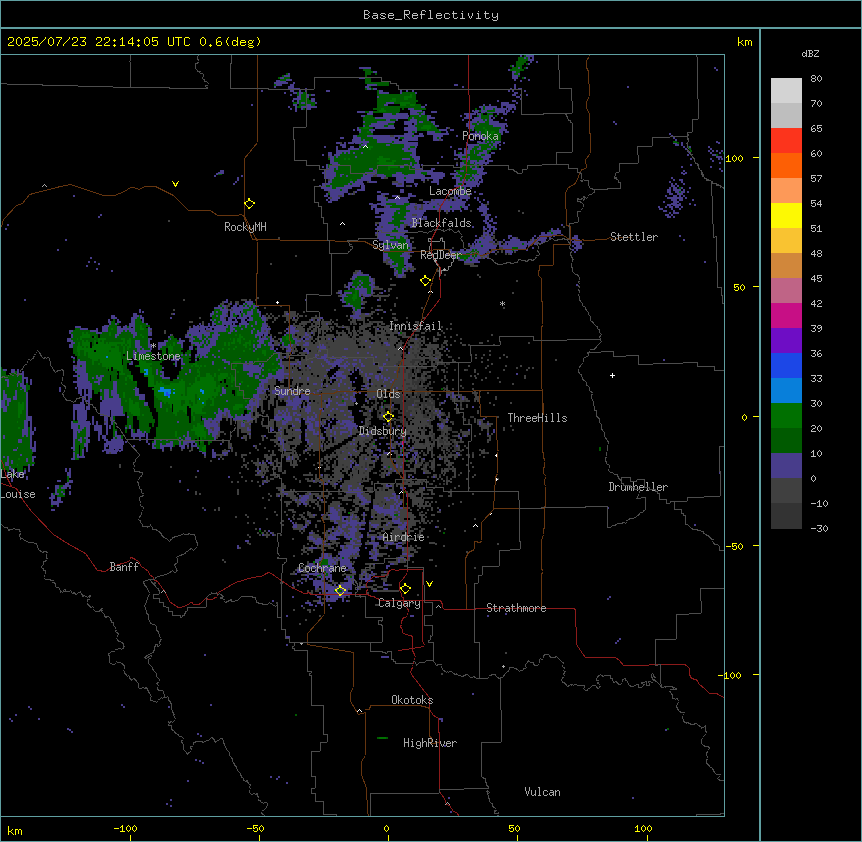Select the -10 value in the dBZ legend
This screenshot has height=842, width=862.
coord(819,503)
